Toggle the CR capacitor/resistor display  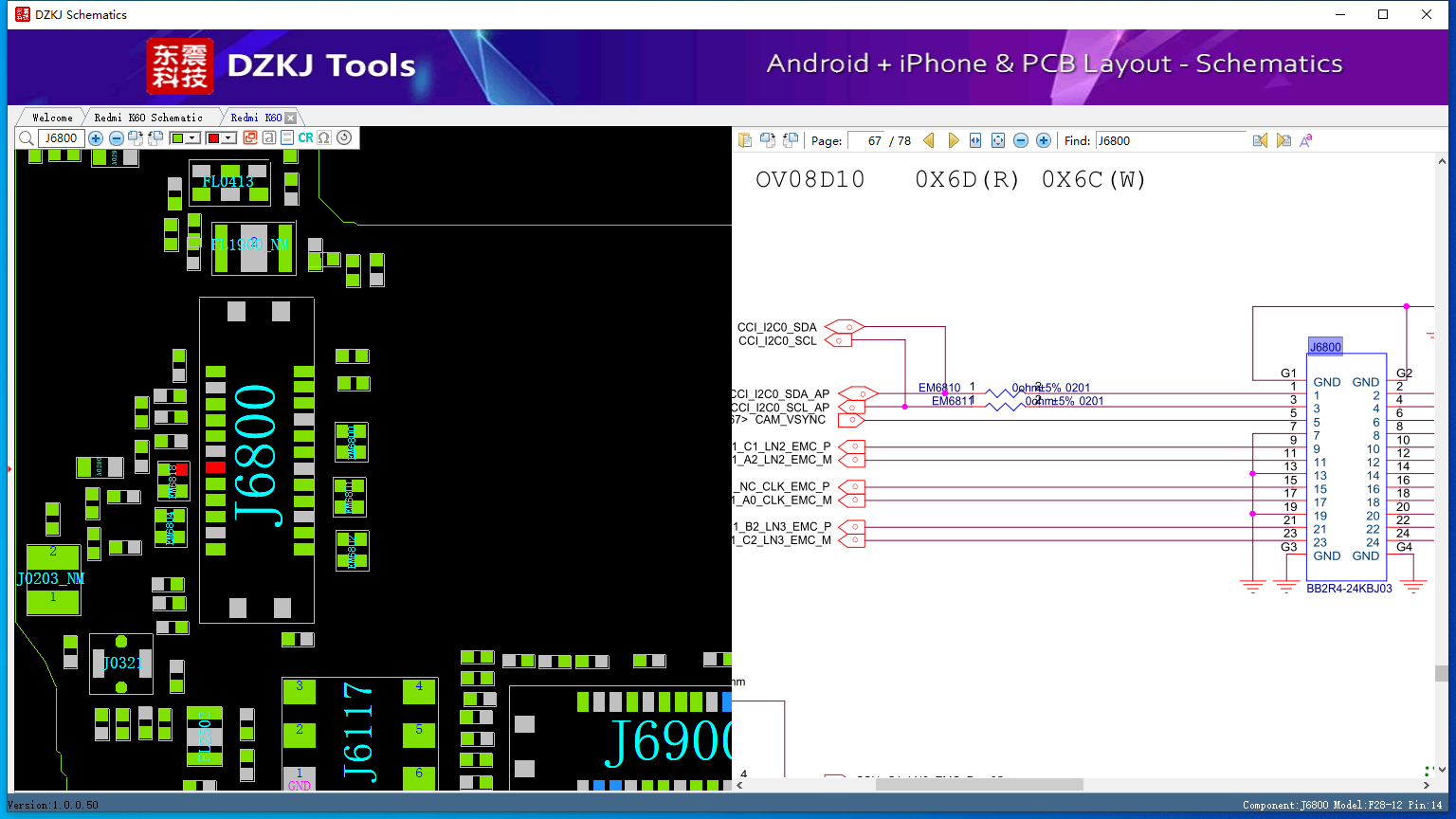305,138
